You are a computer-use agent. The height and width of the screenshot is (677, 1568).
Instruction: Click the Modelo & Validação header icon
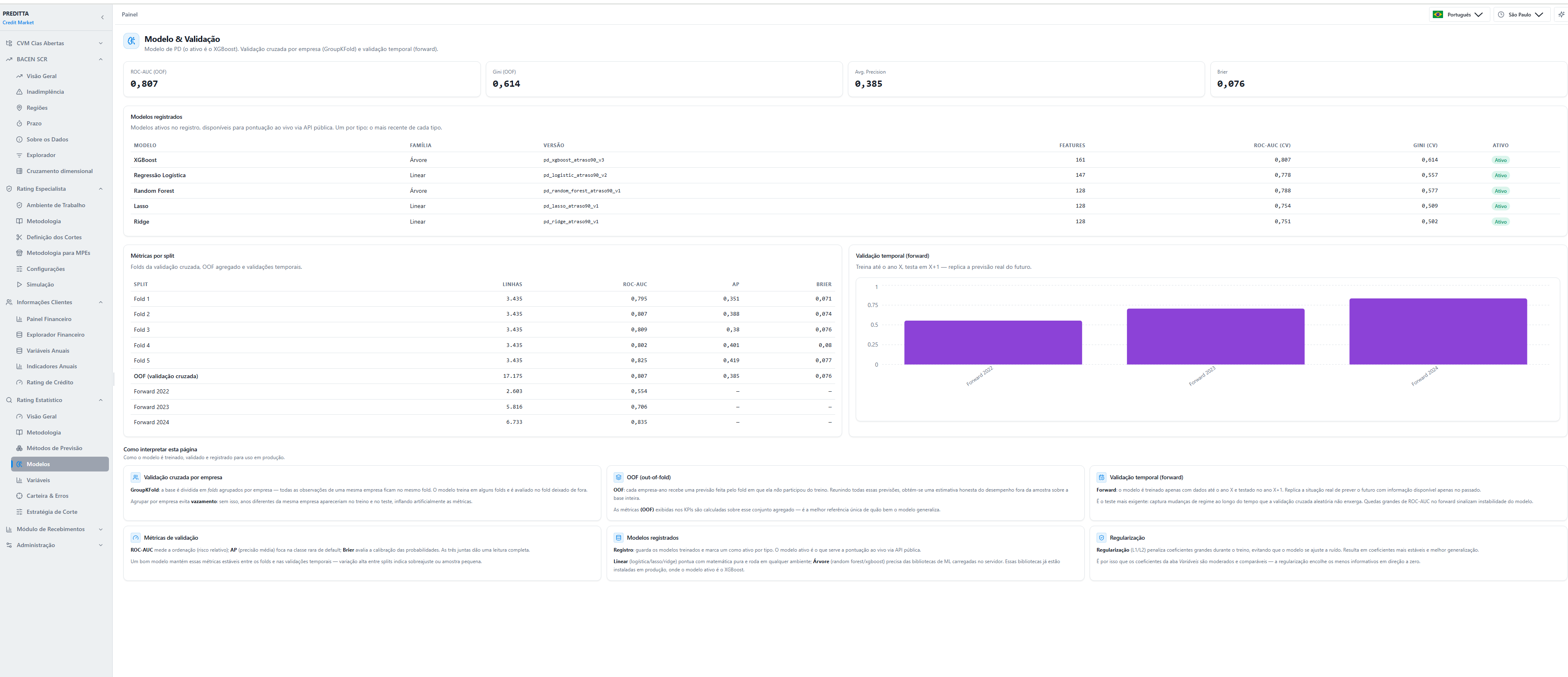coord(132,41)
